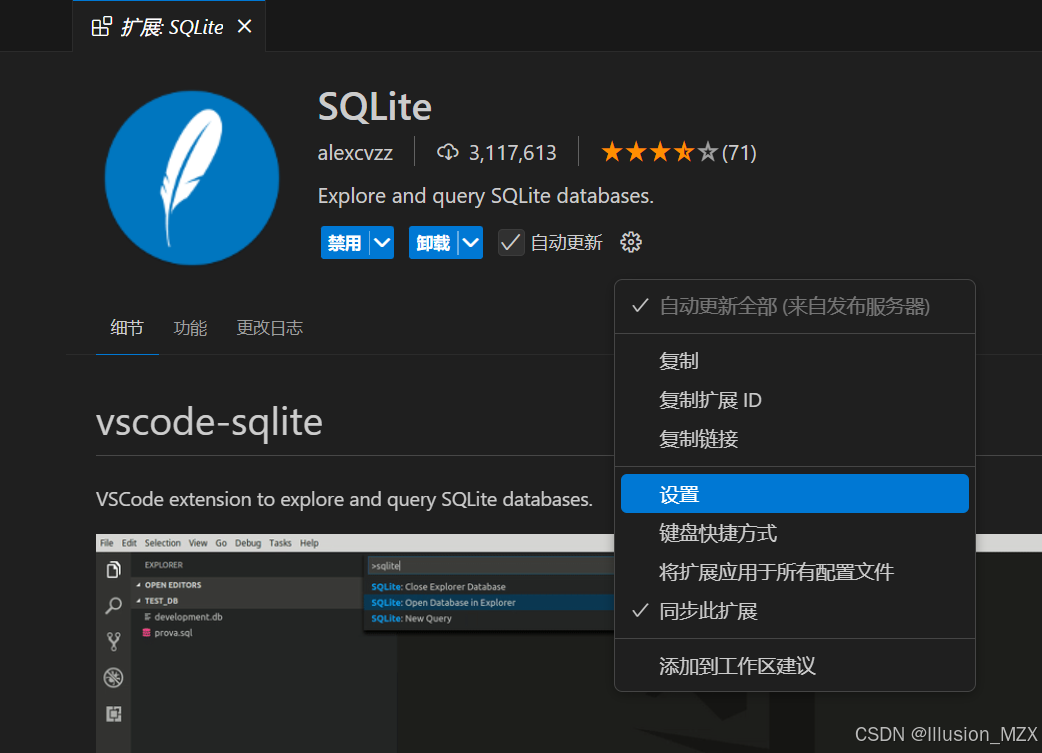Click the 禁用 button
The width and height of the screenshot is (1042, 753).
pos(344,243)
